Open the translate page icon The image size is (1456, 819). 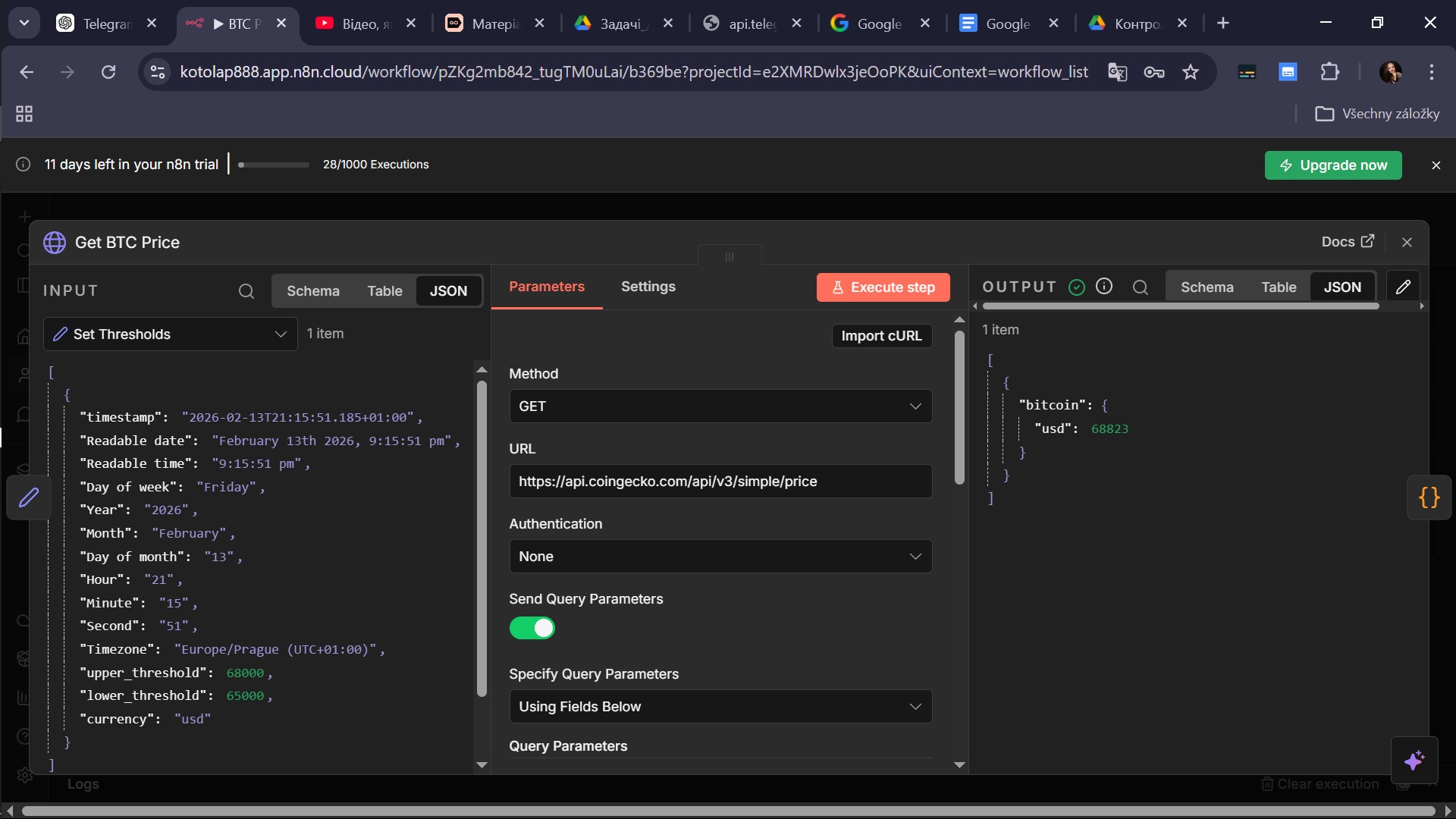[1117, 72]
